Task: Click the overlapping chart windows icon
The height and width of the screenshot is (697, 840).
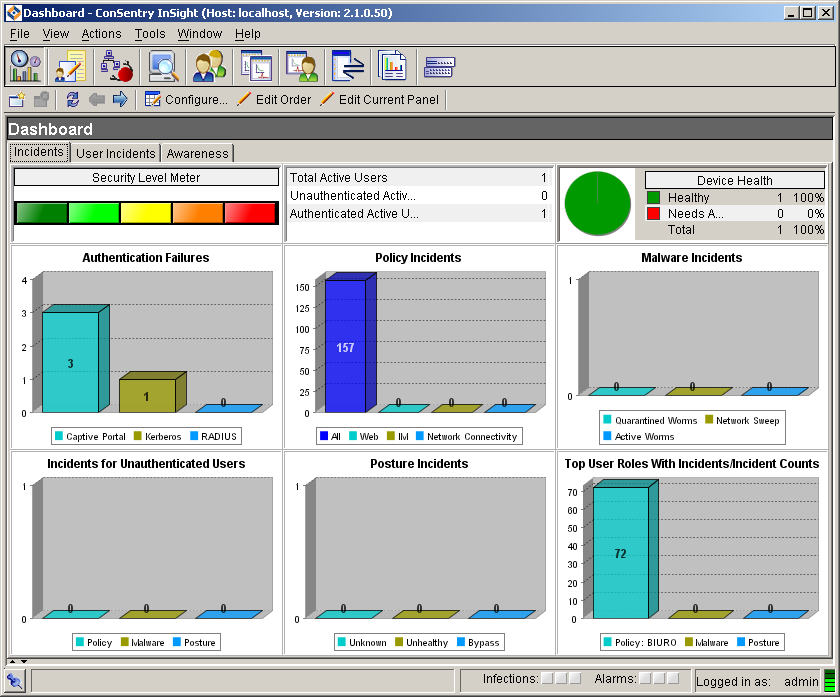Action: click(256, 66)
